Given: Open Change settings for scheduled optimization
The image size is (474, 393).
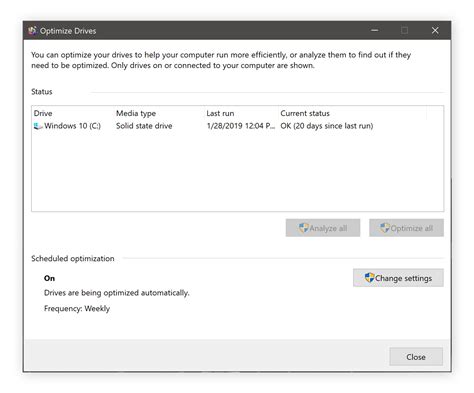Looking at the screenshot, I should click(x=398, y=278).
